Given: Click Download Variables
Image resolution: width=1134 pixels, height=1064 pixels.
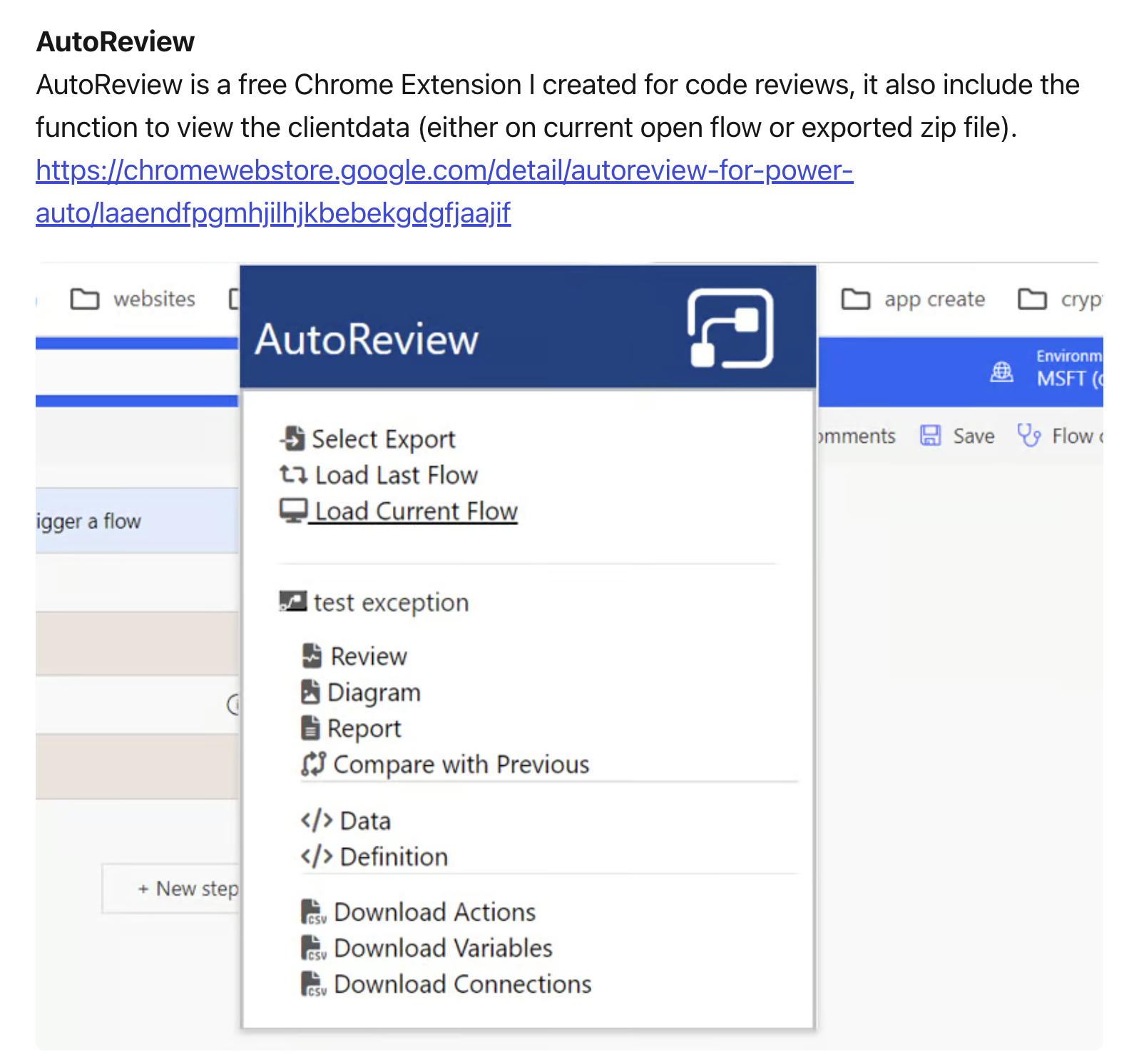Looking at the screenshot, I should (444, 948).
